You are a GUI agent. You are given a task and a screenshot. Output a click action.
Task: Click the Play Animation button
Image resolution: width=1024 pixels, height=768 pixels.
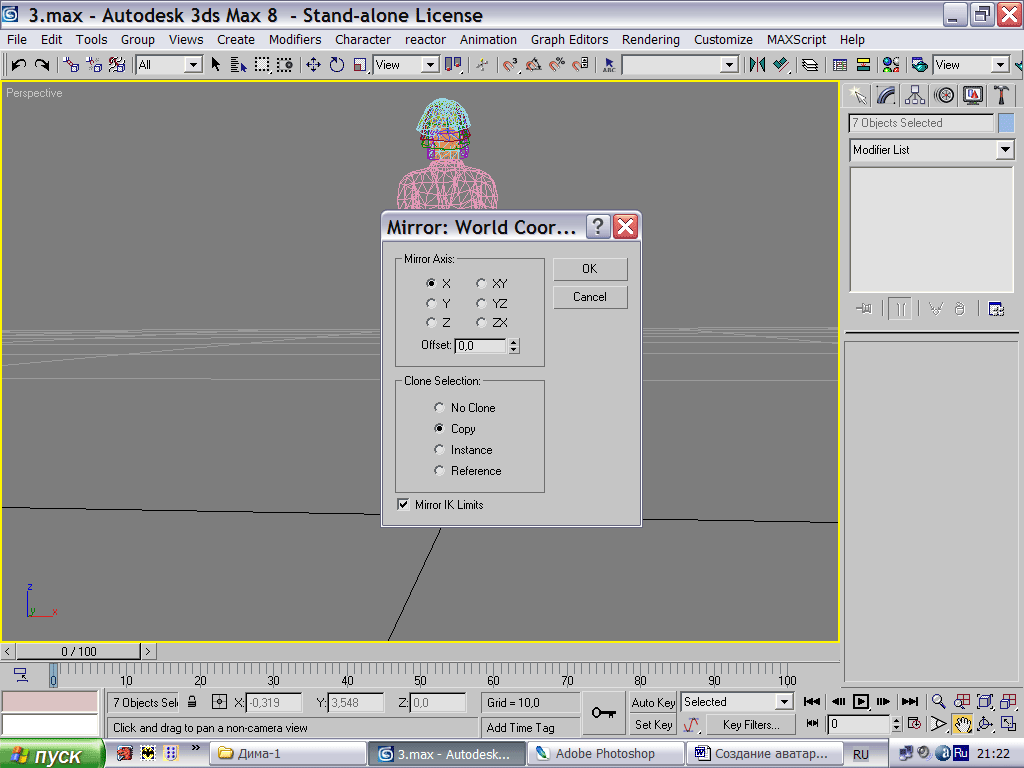[861, 702]
